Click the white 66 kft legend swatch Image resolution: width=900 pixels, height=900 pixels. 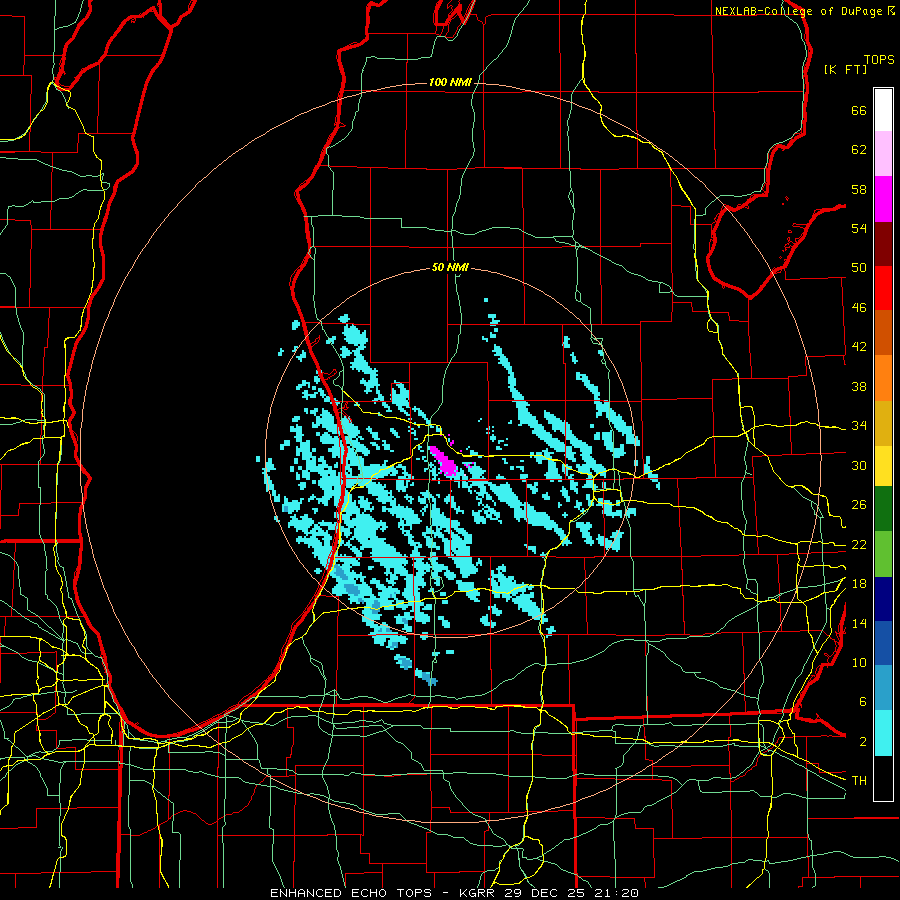click(883, 110)
